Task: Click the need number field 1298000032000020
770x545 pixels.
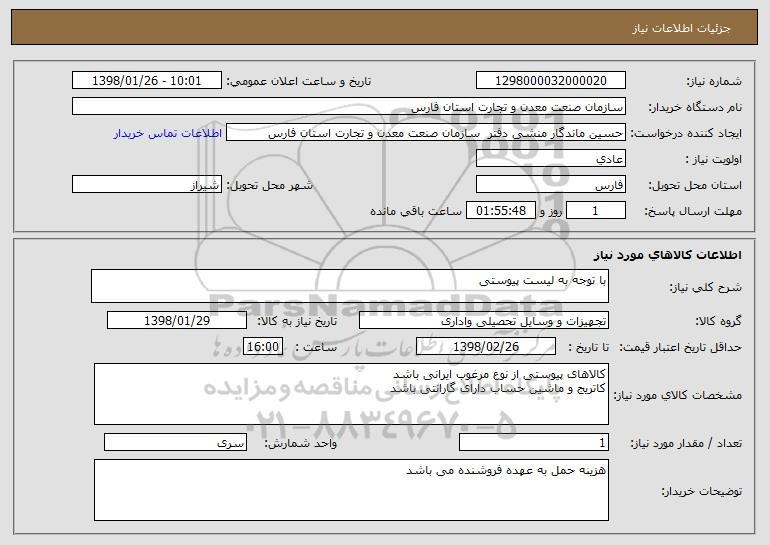Action: (550, 81)
